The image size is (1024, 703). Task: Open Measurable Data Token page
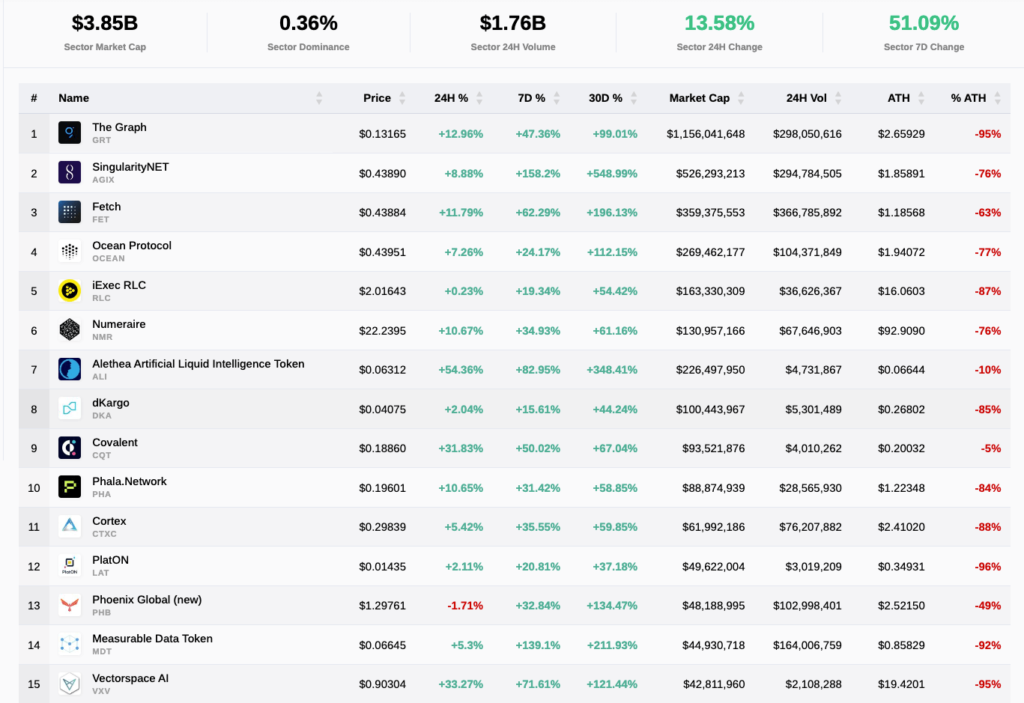click(152, 639)
